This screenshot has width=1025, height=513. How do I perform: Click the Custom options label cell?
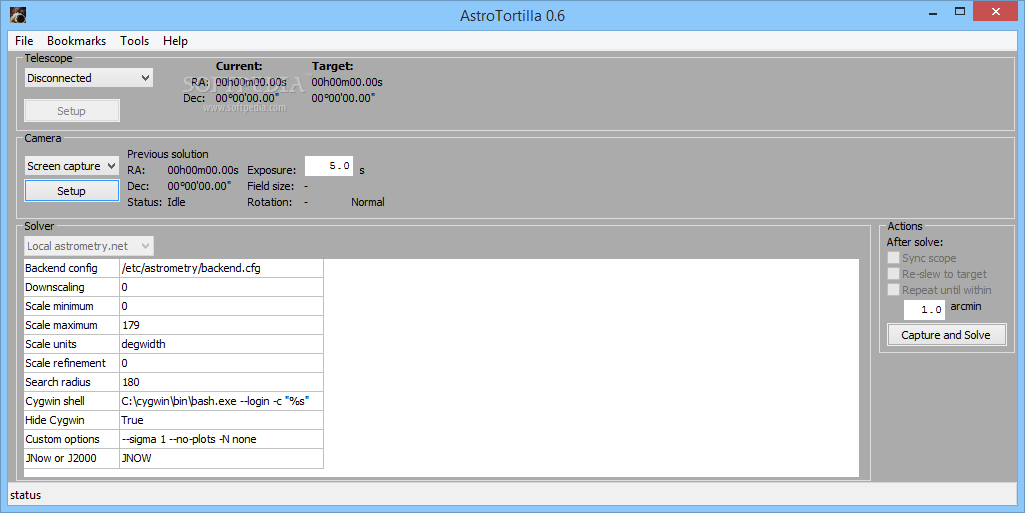(71, 439)
